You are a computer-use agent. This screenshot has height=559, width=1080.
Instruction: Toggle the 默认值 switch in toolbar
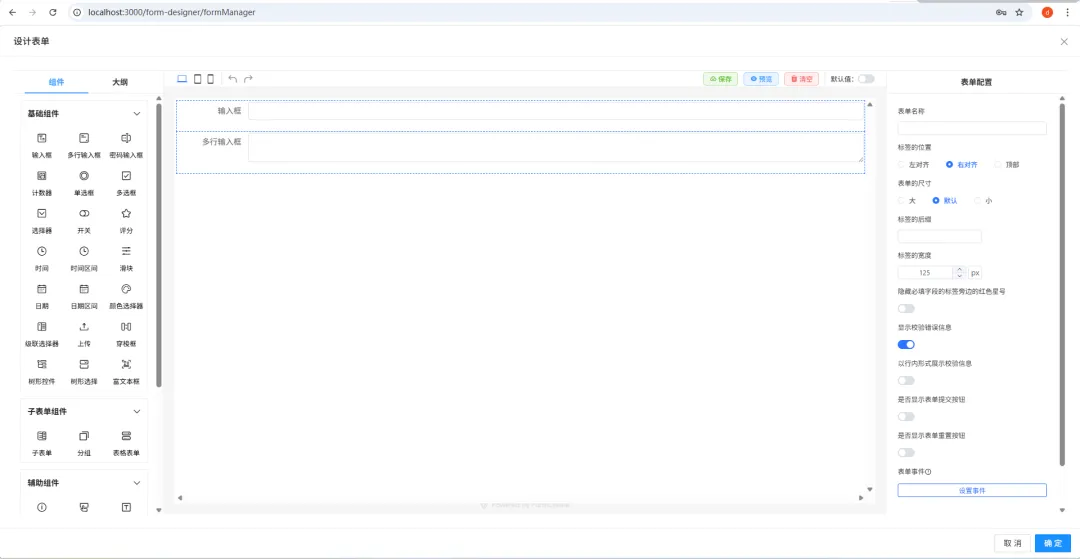866,79
